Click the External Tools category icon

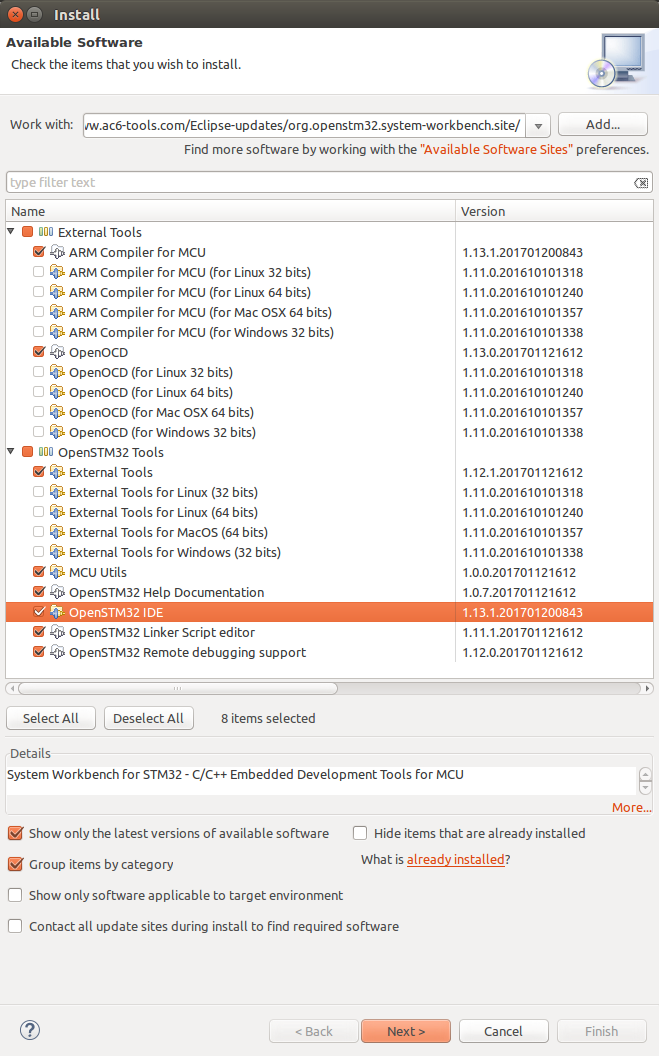click(x=46, y=232)
